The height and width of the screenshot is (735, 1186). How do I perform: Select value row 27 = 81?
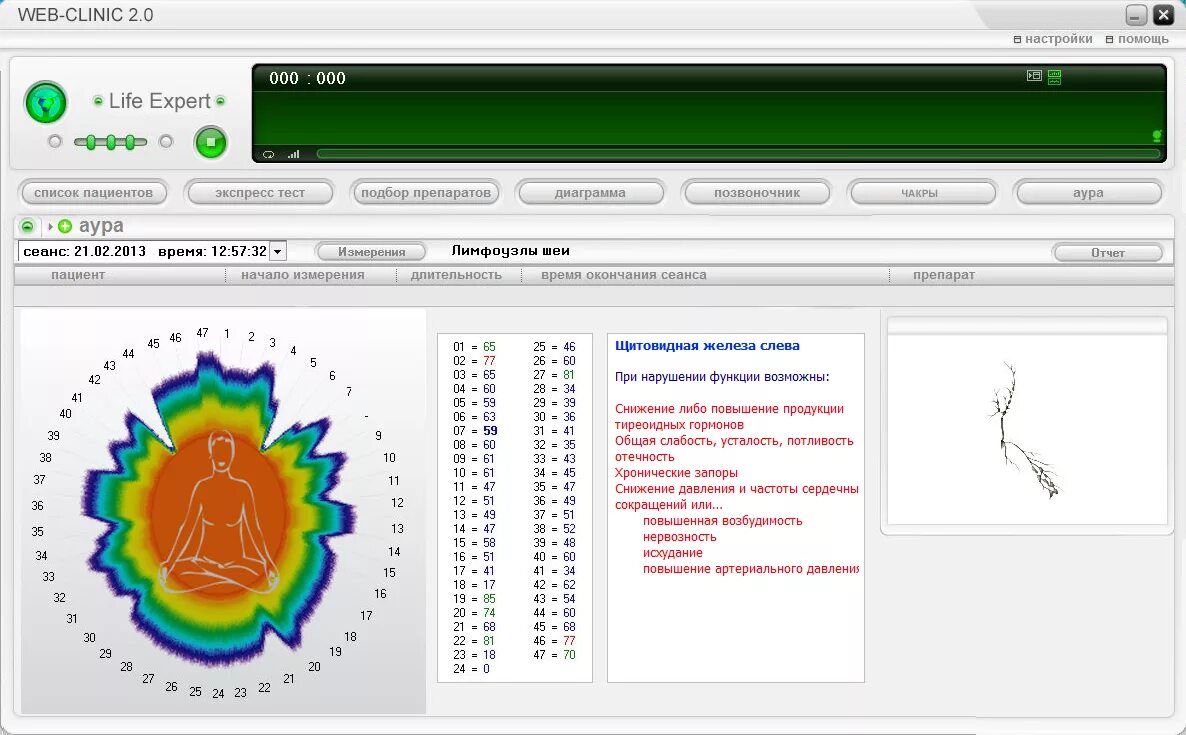pyautogui.click(x=554, y=375)
